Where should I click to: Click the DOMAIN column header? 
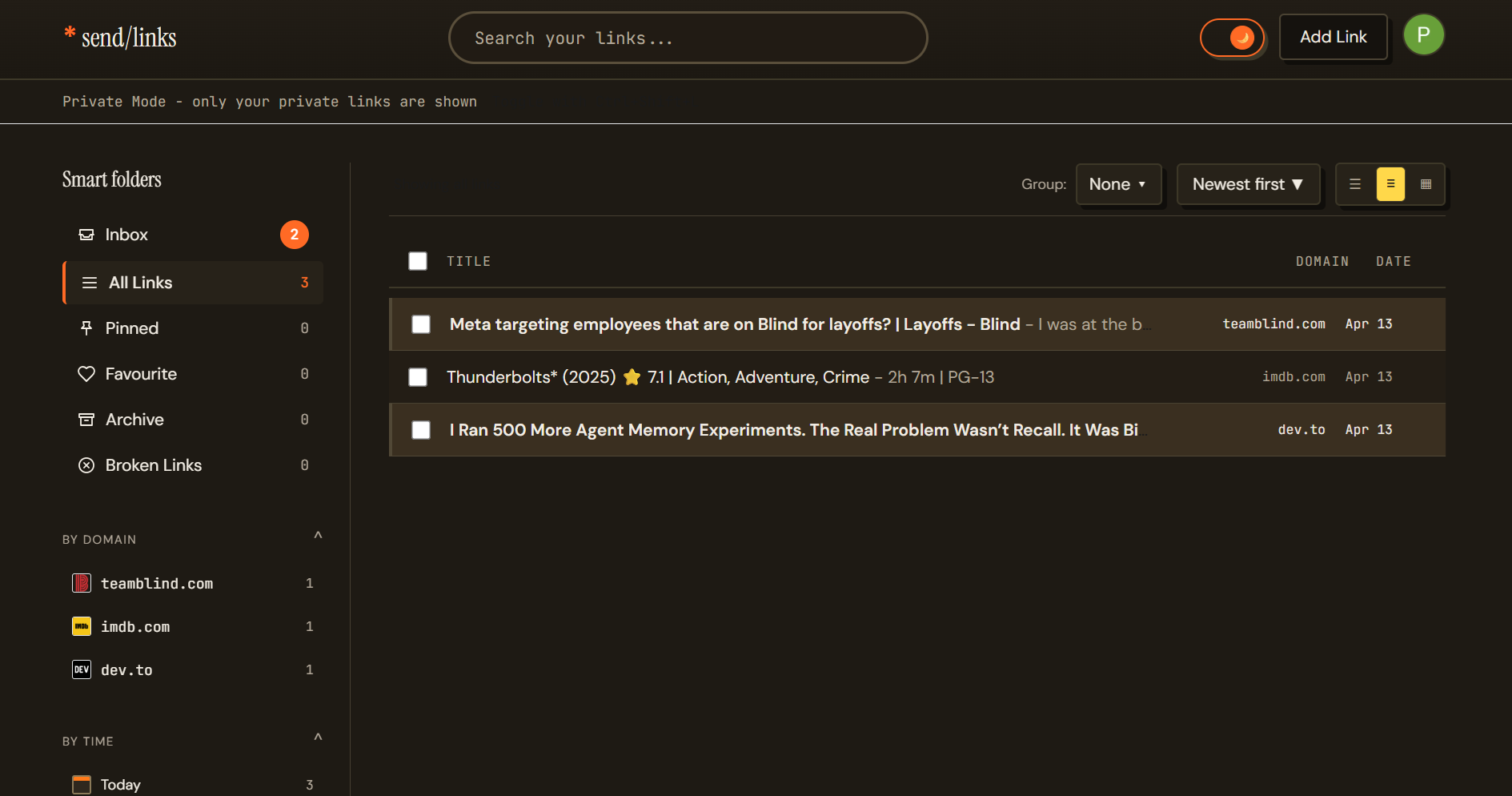pyautogui.click(x=1322, y=261)
